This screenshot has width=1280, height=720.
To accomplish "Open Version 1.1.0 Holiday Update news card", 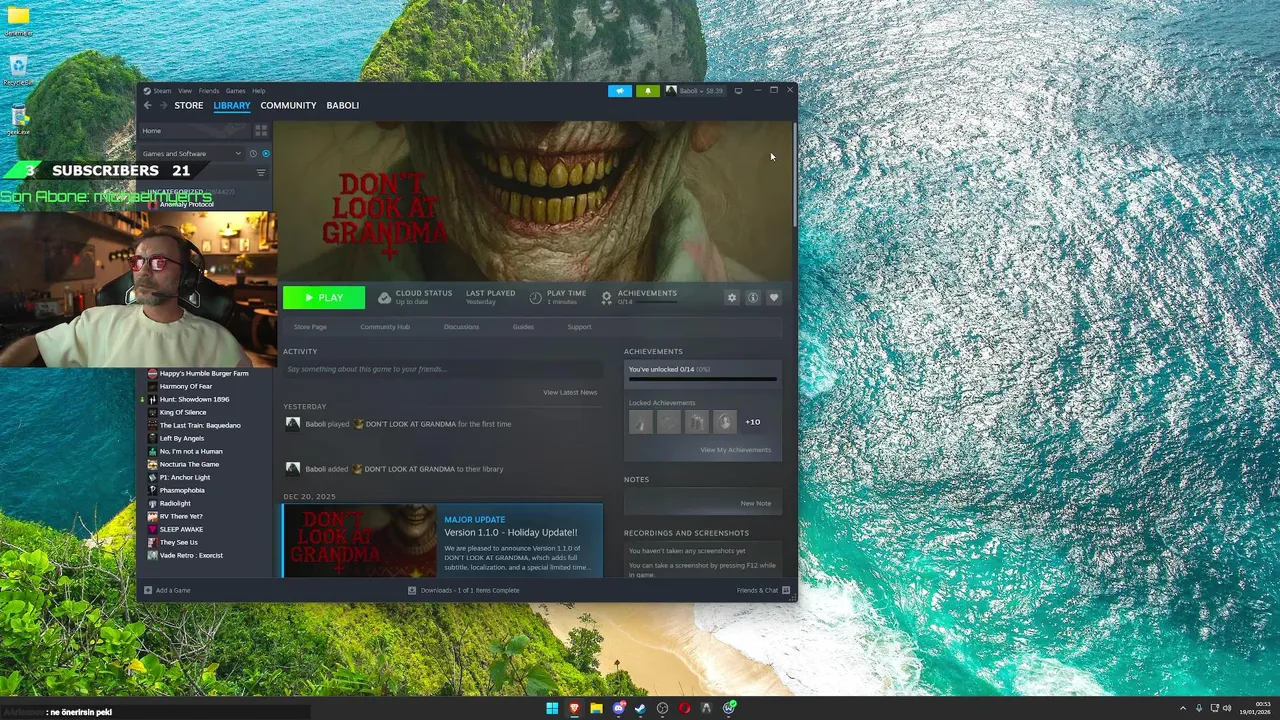I will (442, 541).
